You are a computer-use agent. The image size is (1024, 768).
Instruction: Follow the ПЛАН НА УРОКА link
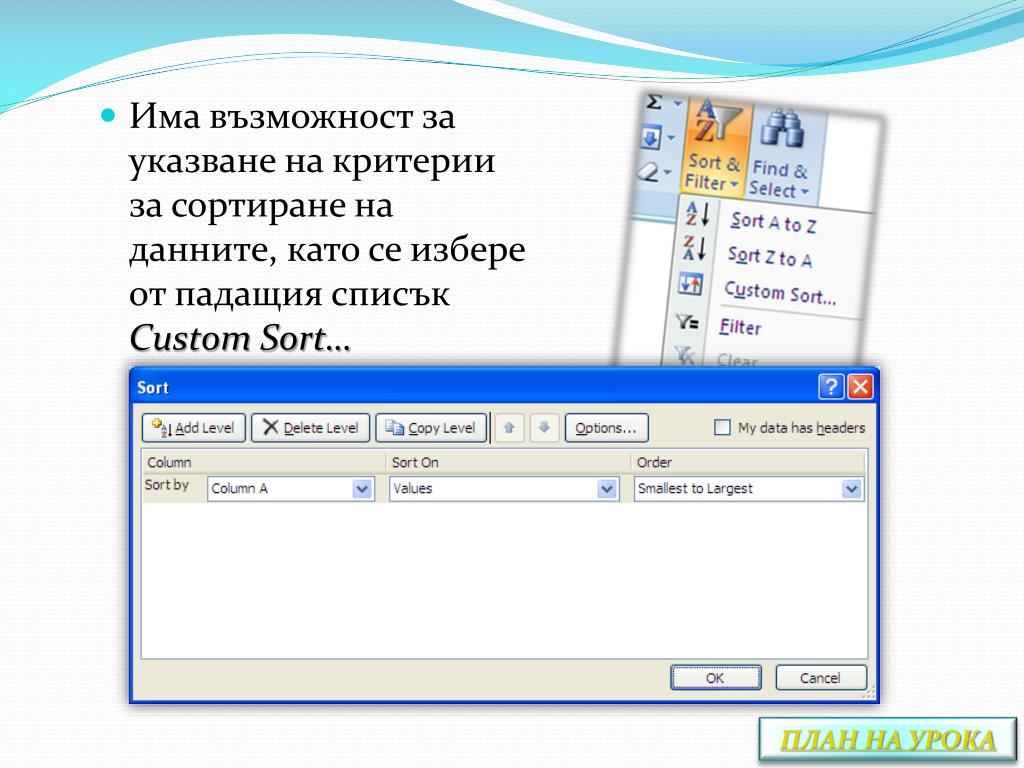coord(888,740)
